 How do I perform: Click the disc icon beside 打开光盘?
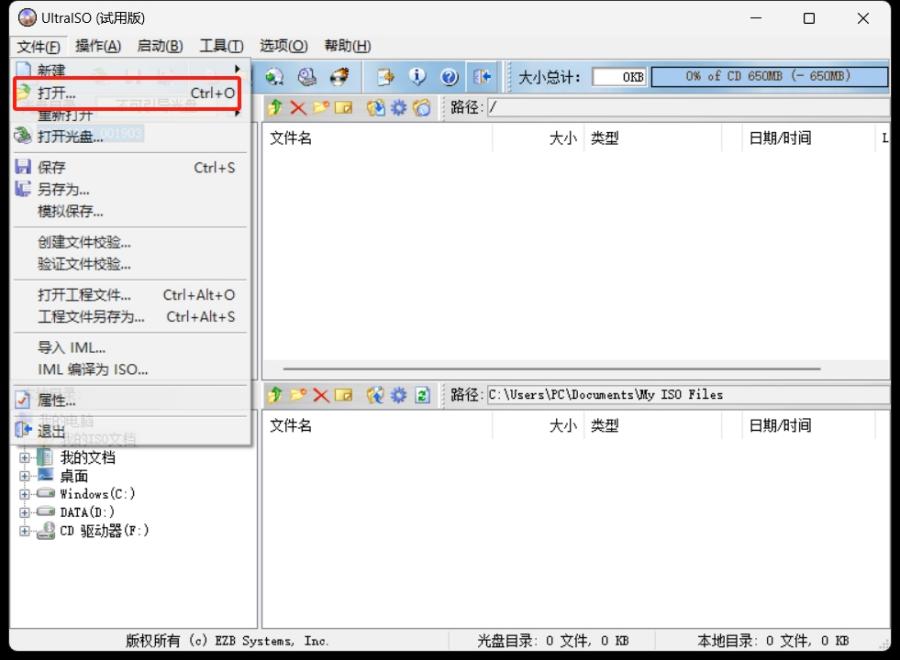pos(23,135)
